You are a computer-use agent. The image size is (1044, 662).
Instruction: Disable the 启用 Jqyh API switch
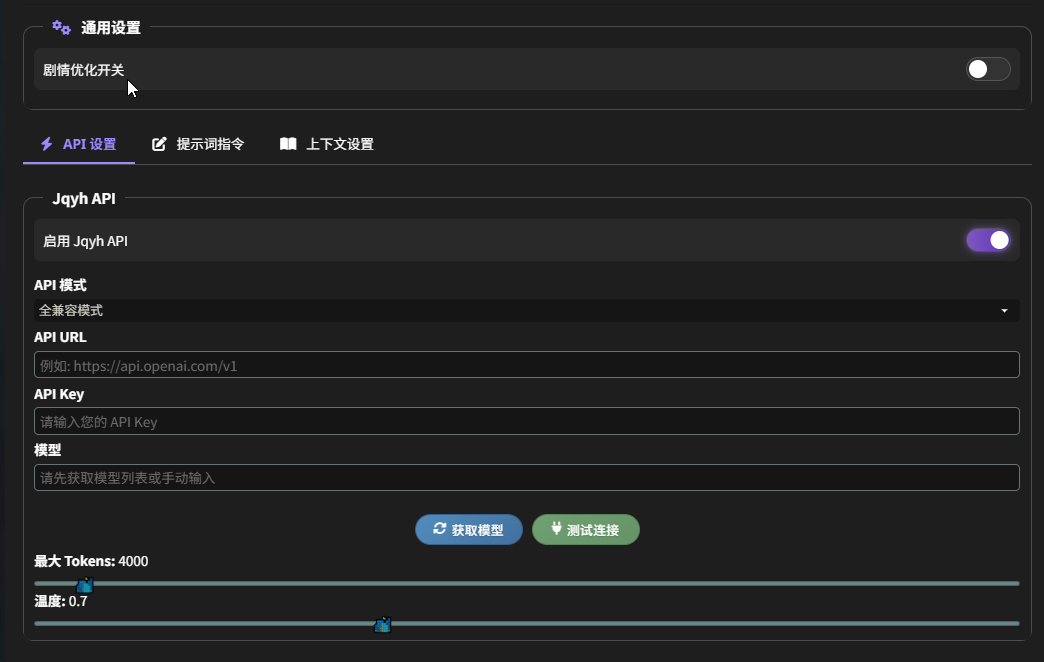(x=987, y=240)
